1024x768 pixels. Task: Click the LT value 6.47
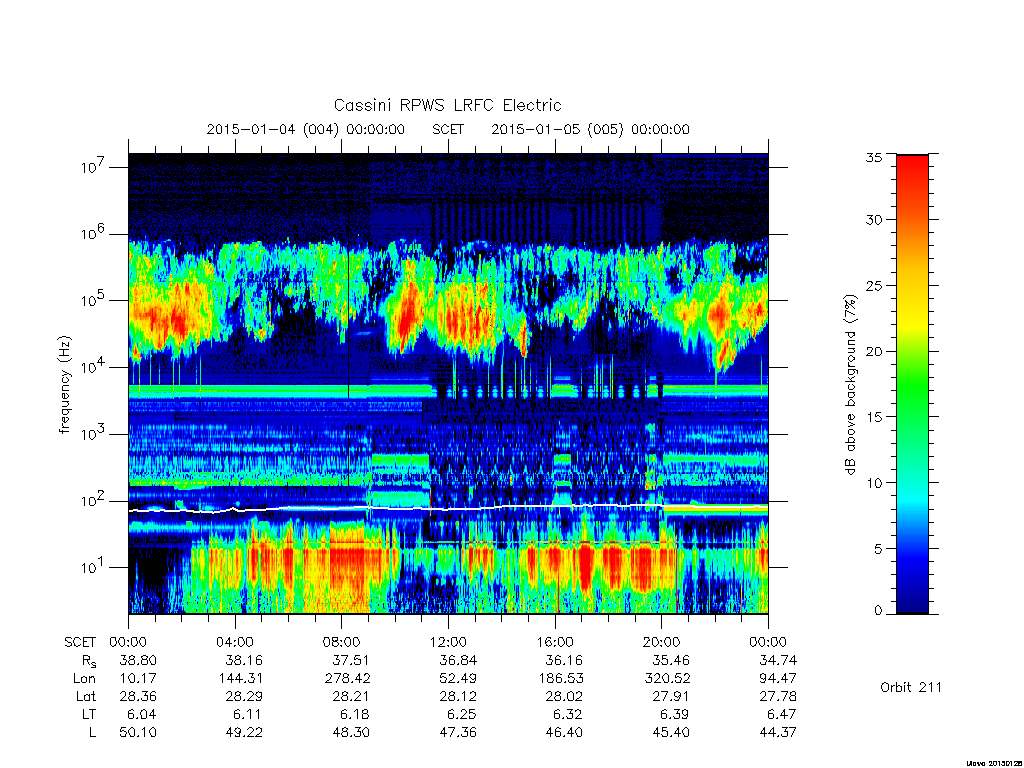tap(782, 714)
